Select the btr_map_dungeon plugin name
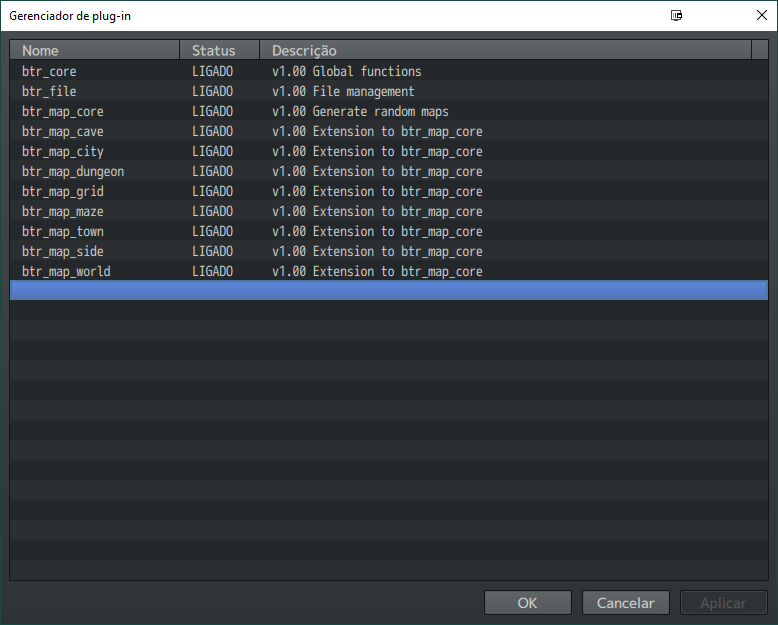The height and width of the screenshot is (625, 778). click(73, 172)
